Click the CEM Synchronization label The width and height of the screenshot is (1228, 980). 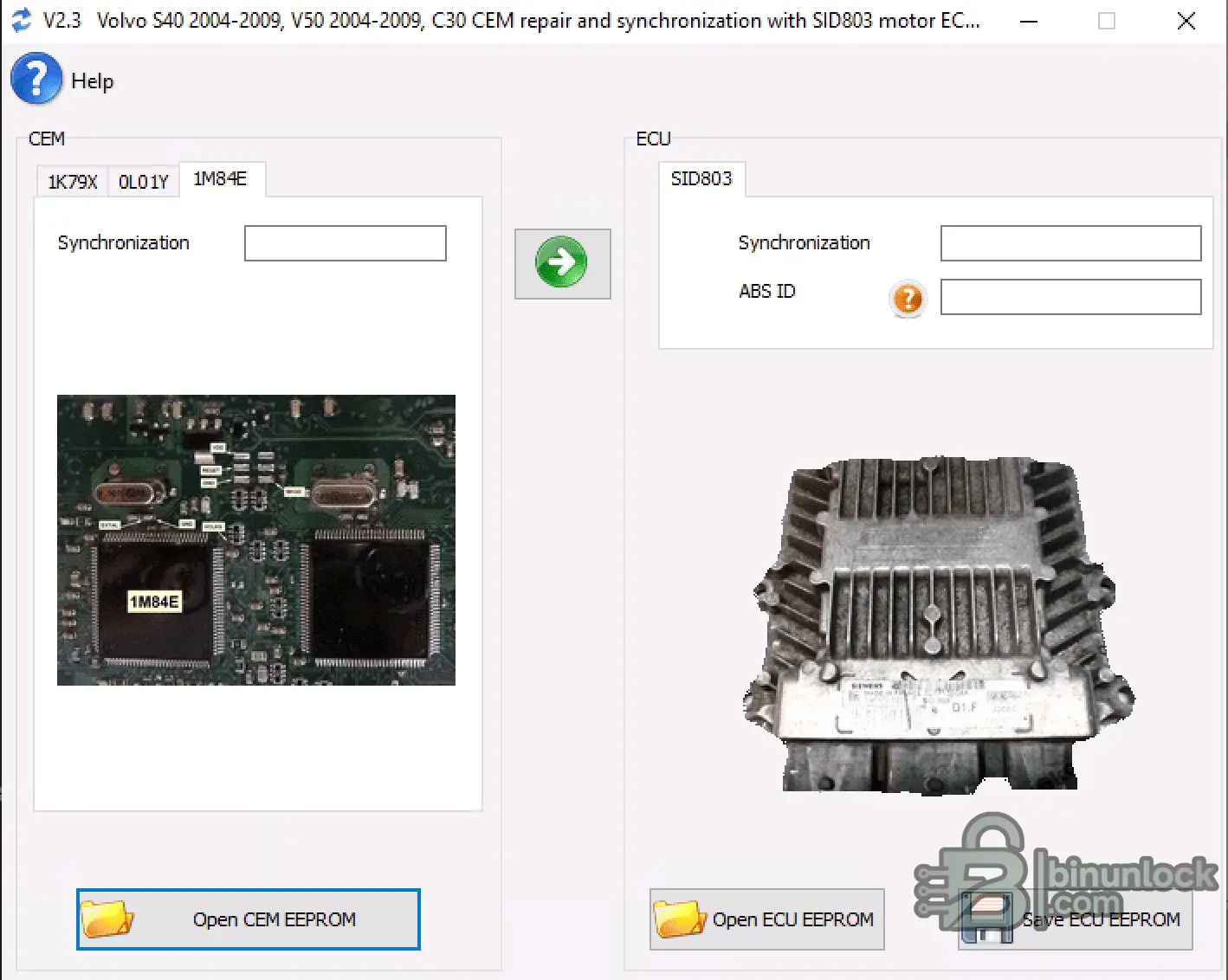click(x=124, y=243)
